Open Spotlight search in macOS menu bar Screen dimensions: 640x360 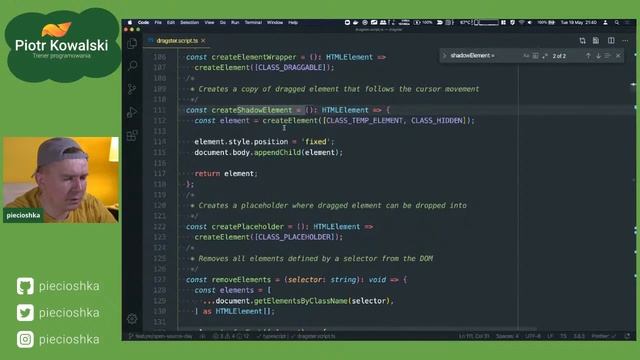[617, 22]
